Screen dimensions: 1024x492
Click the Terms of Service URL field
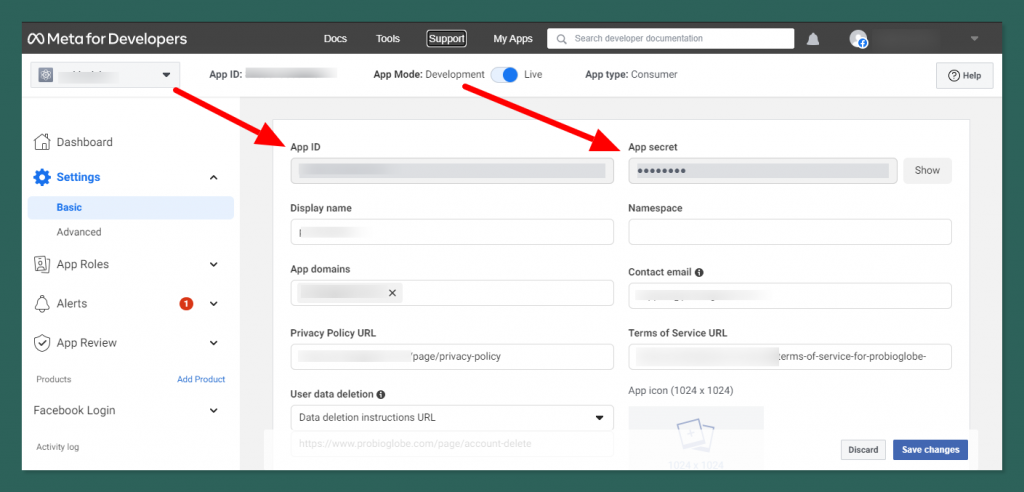(x=790, y=357)
